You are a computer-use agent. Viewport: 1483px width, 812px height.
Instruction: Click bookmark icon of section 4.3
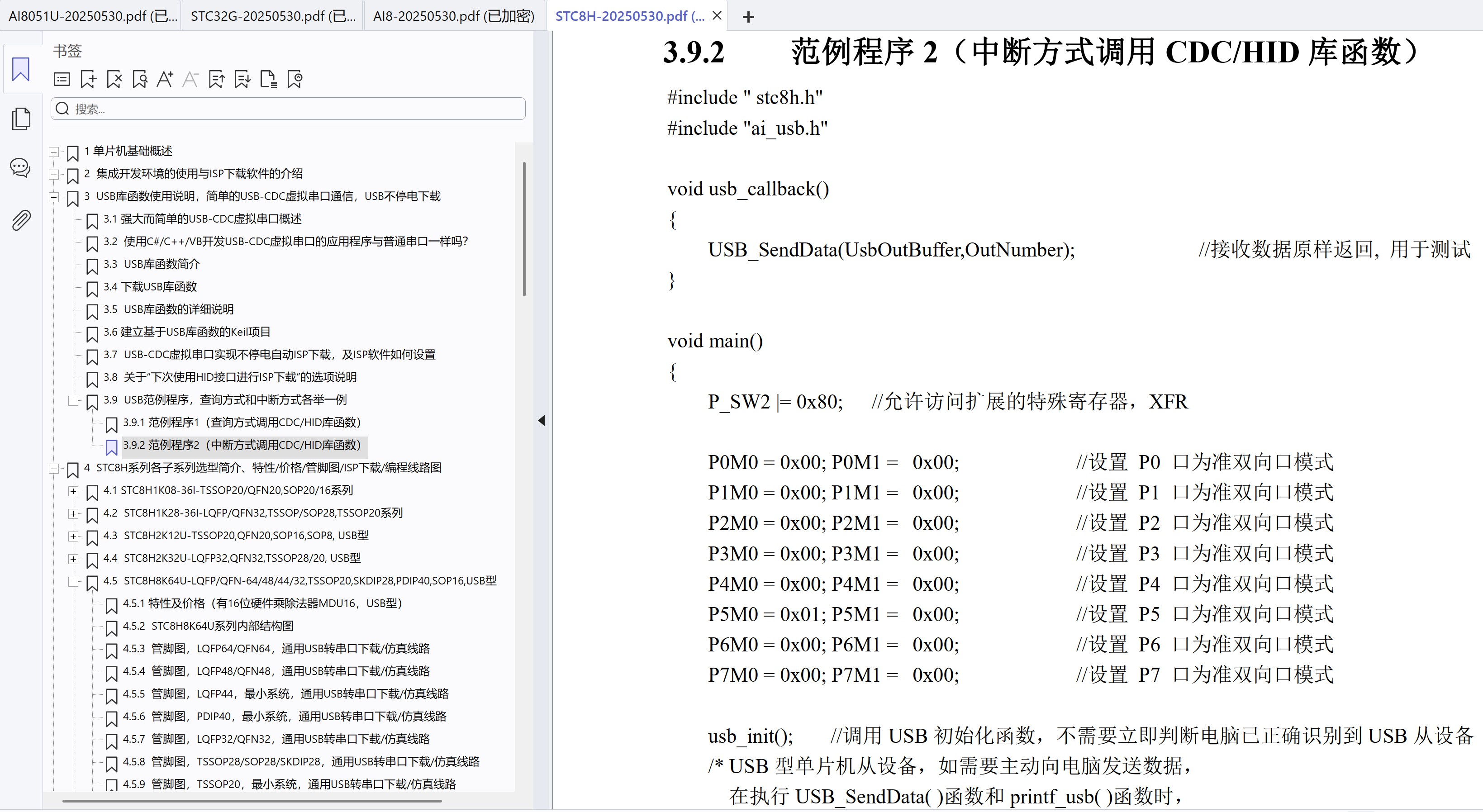(x=91, y=537)
